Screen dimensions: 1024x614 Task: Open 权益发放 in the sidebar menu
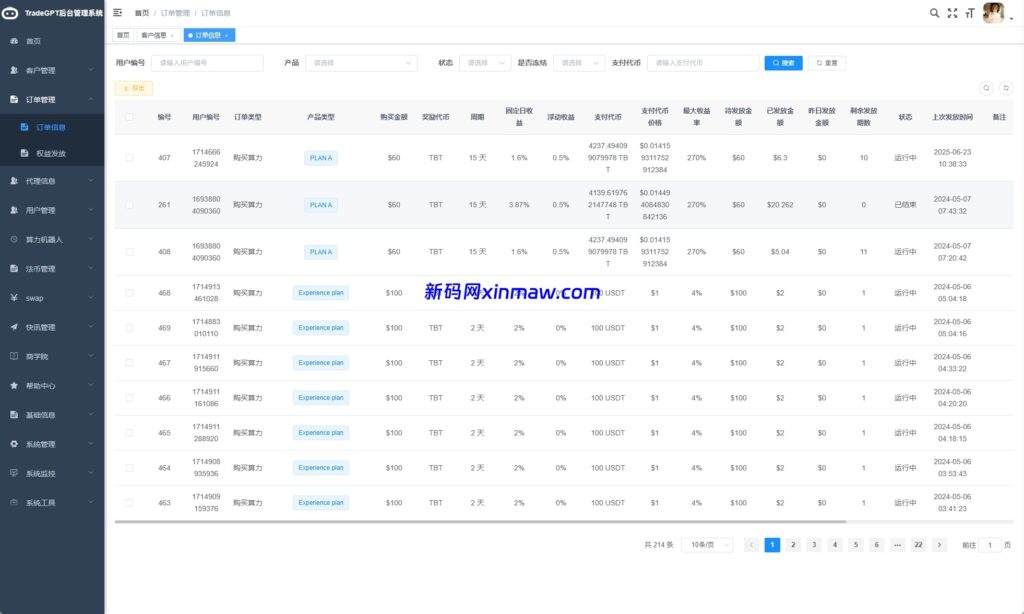[x=51, y=153]
